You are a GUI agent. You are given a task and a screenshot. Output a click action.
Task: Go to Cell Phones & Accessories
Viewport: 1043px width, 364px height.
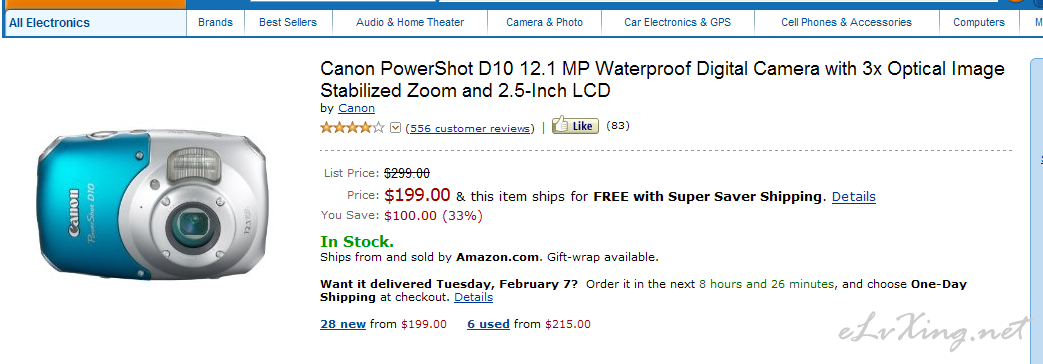(x=846, y=23)
